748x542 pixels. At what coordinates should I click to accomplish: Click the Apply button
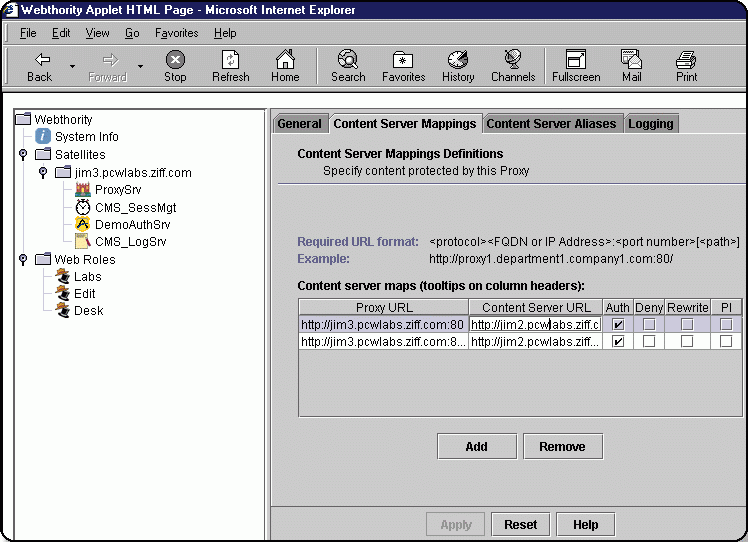[456, 525]
